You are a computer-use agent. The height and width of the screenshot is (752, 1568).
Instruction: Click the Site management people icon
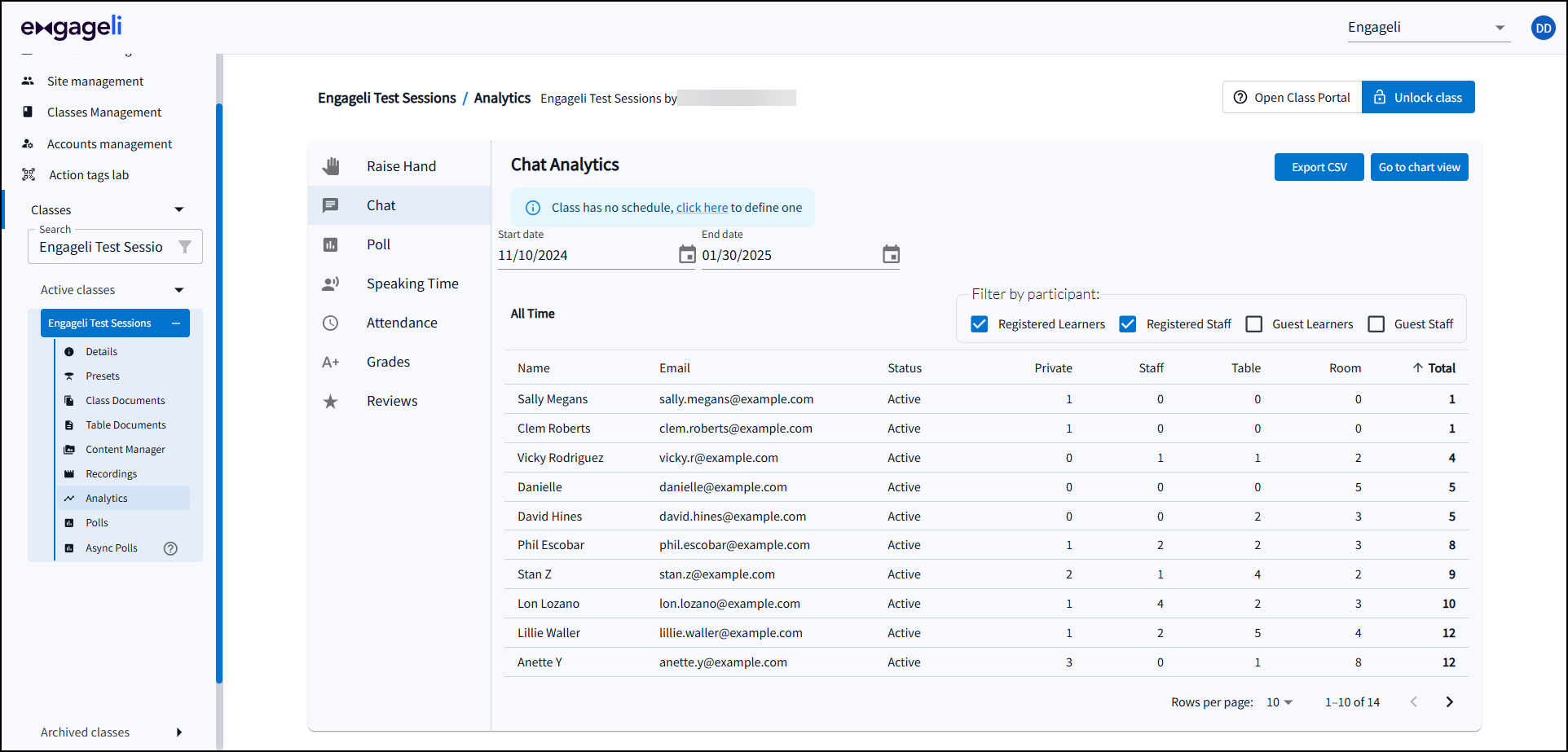tap(28, 81)
